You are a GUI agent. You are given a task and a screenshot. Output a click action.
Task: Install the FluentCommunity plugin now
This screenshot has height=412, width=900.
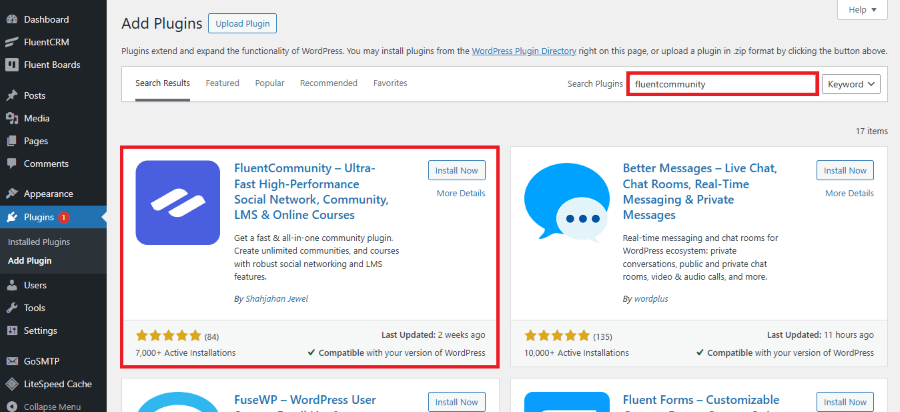(x=457, y=170)
